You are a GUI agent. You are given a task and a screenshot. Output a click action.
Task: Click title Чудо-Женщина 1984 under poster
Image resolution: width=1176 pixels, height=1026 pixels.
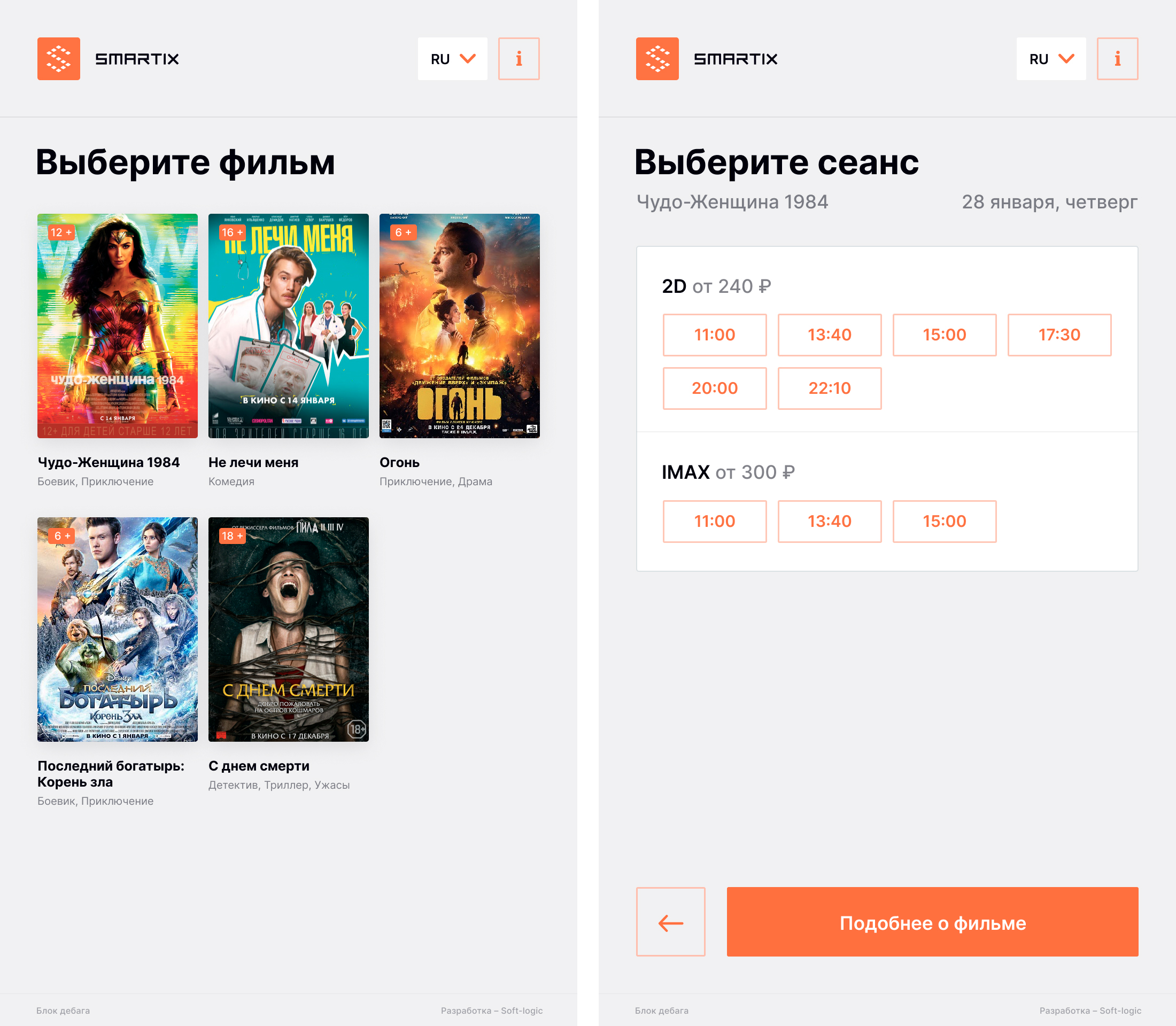click(x=109, y=462)
